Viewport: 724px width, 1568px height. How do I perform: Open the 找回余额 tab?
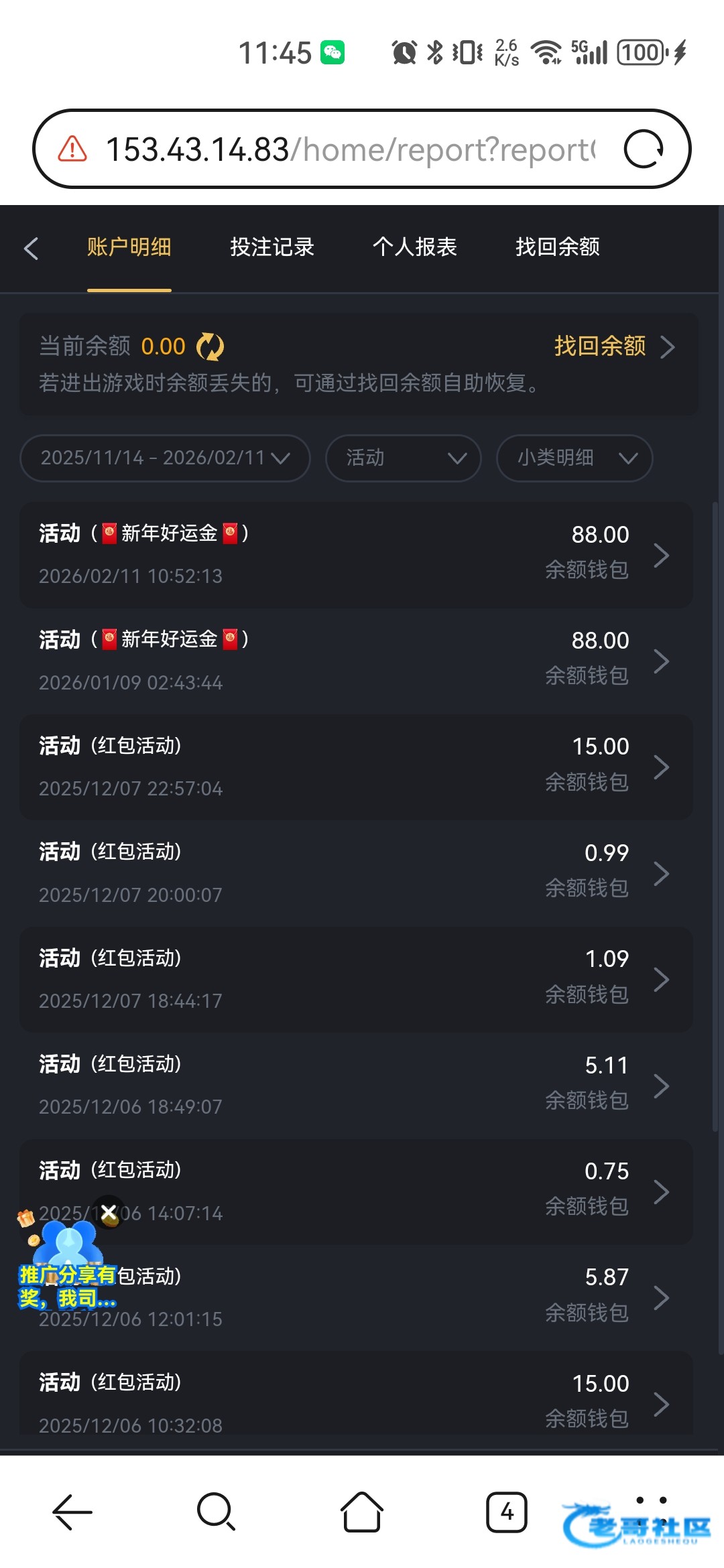557,247
